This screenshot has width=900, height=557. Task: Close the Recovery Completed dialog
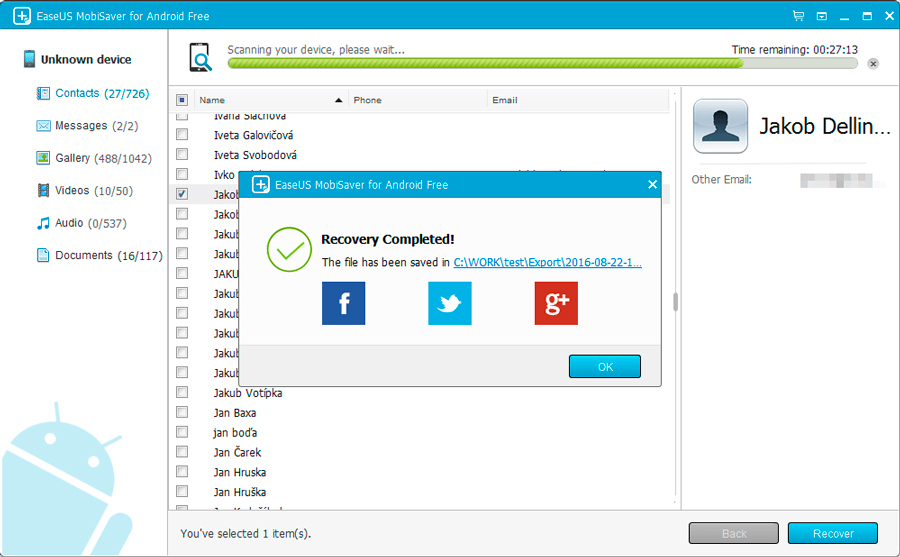pyautogui.click(x=652, y=185)
